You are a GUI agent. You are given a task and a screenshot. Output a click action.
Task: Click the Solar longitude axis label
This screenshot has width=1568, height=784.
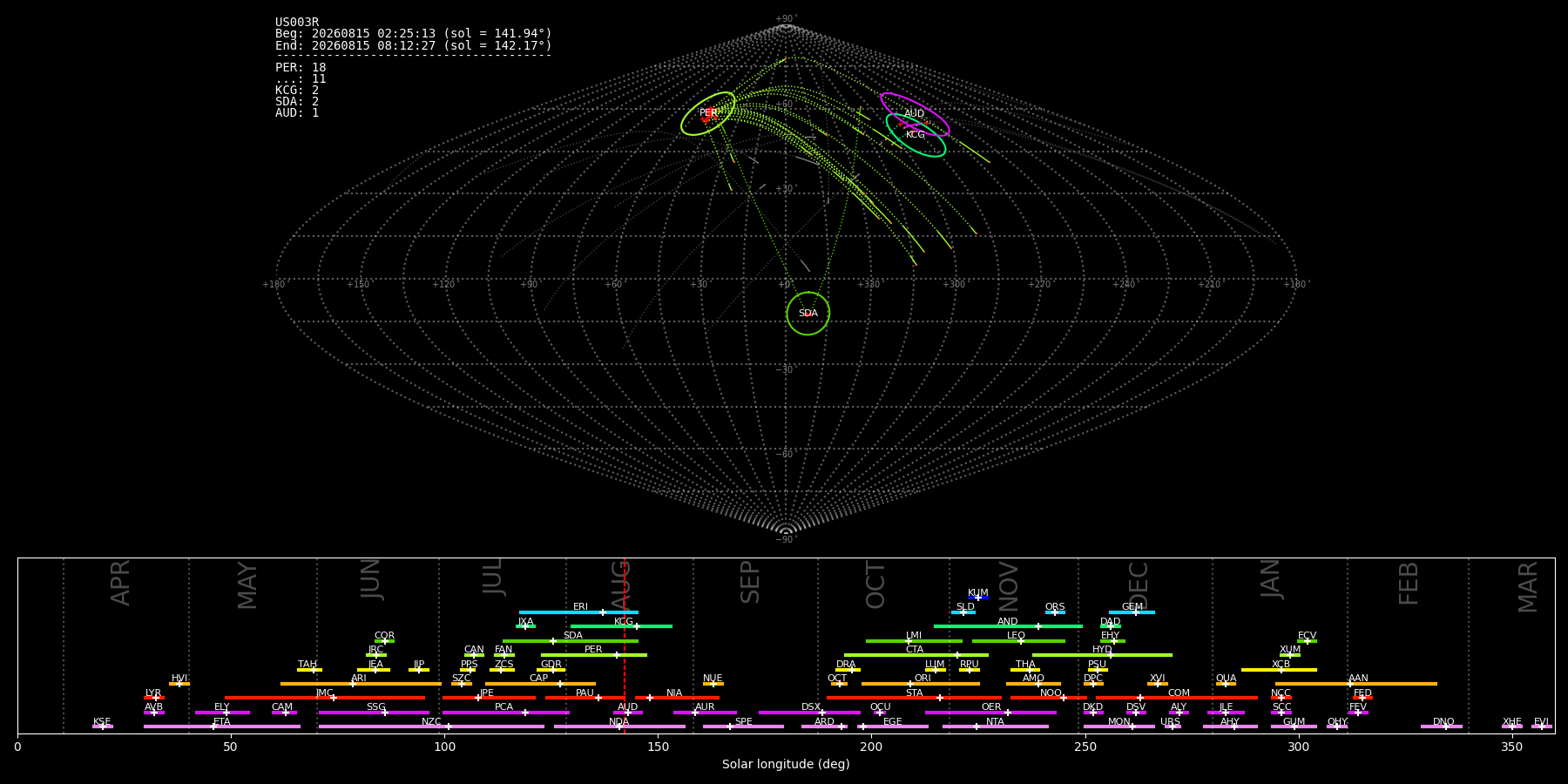point(786,765)
